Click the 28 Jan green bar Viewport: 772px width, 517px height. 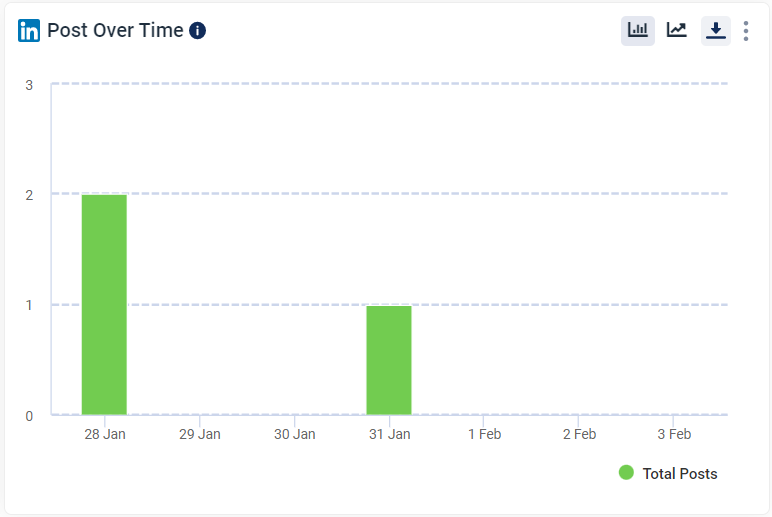coord(104,304)
